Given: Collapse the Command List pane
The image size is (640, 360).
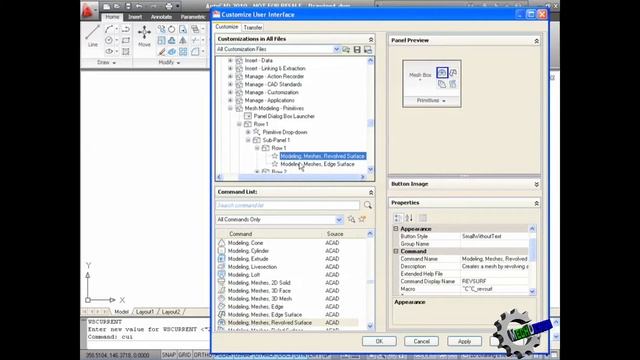Looking at the screenshot, I should click(x=371, y=192).
